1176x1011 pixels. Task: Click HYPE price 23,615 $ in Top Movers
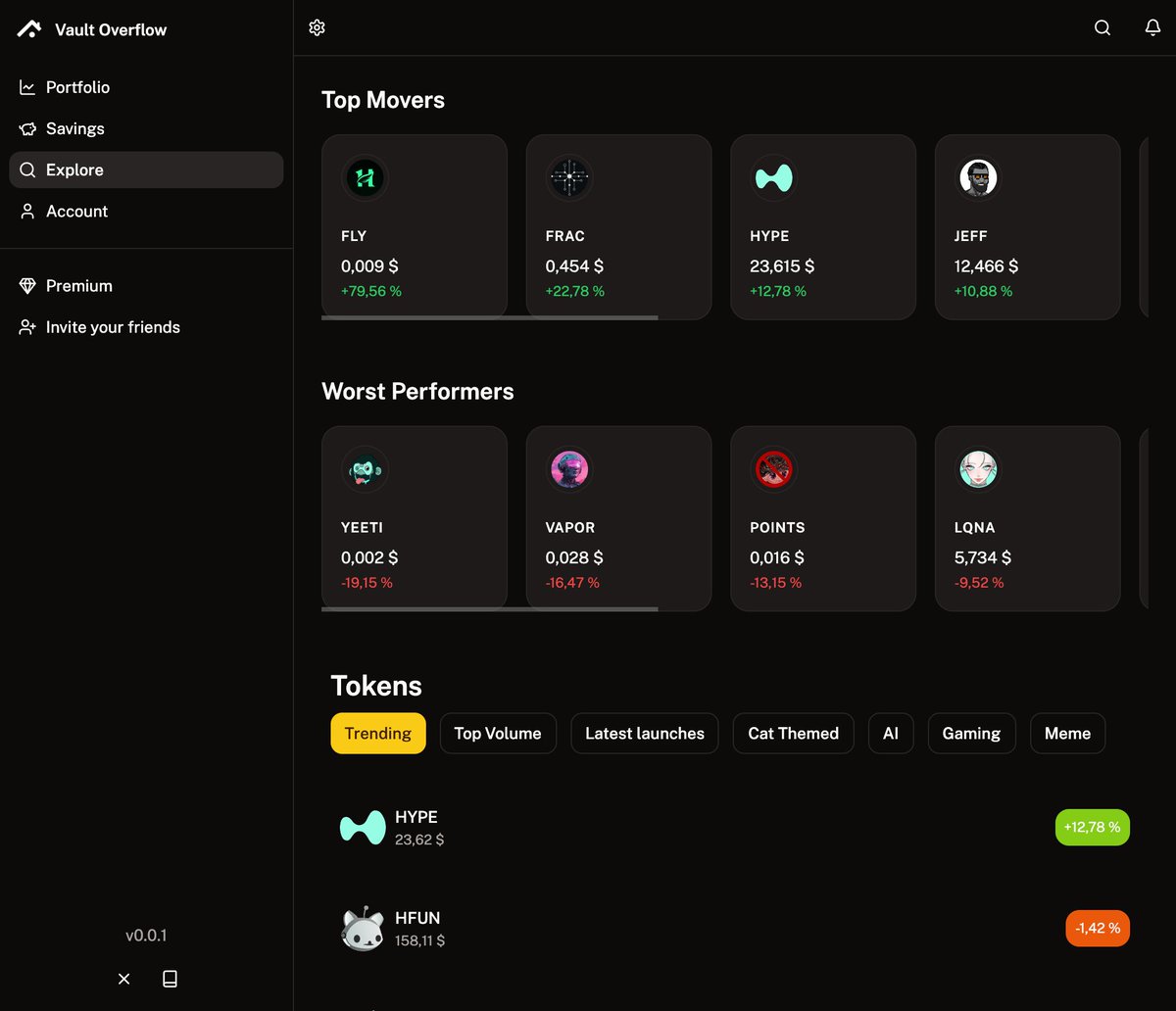(x=782, y=265)
